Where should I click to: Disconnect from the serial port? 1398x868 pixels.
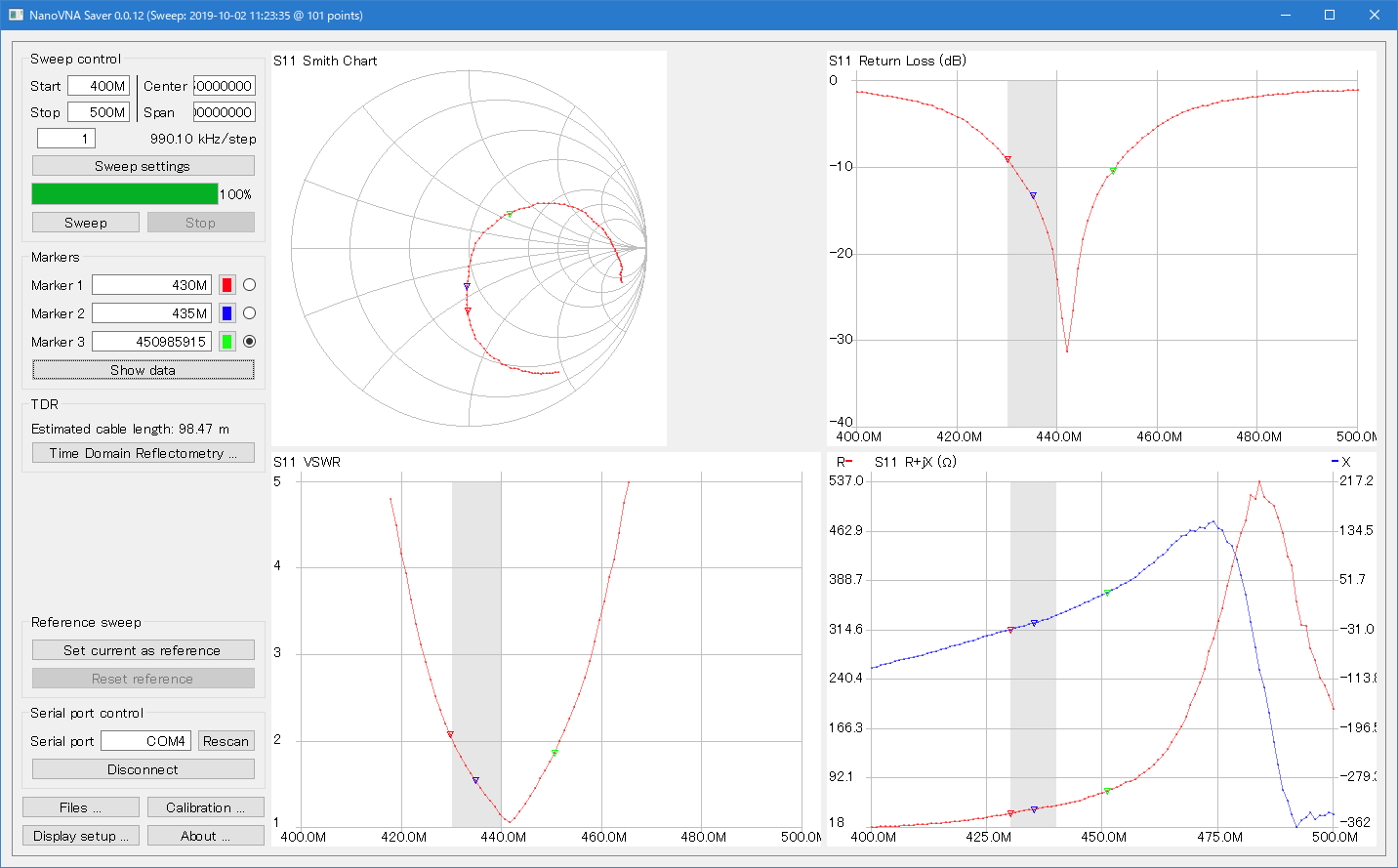(144, 769)
